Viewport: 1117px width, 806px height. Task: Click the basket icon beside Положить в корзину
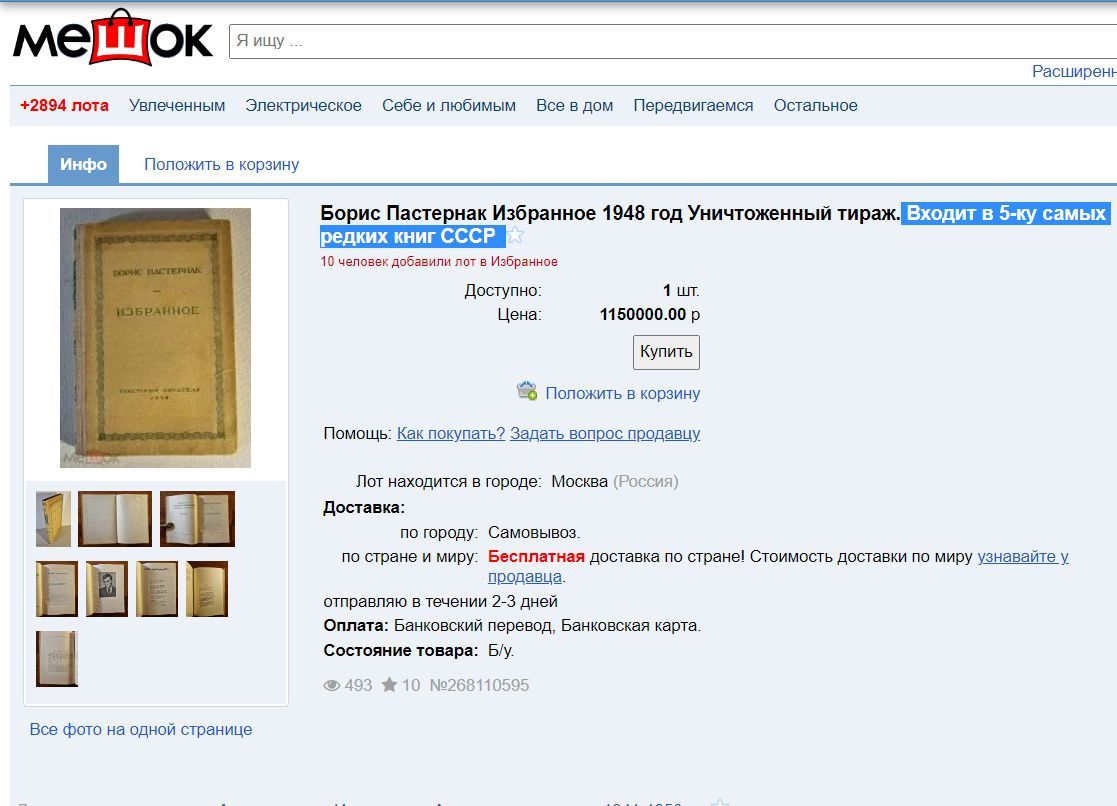[x=527, y=391]
